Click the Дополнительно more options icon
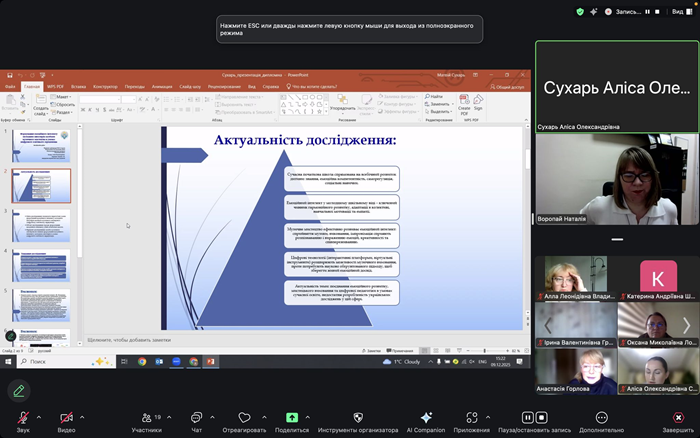Image resolution: width=700 pixels, height=438 pixels. coord(601,417)
